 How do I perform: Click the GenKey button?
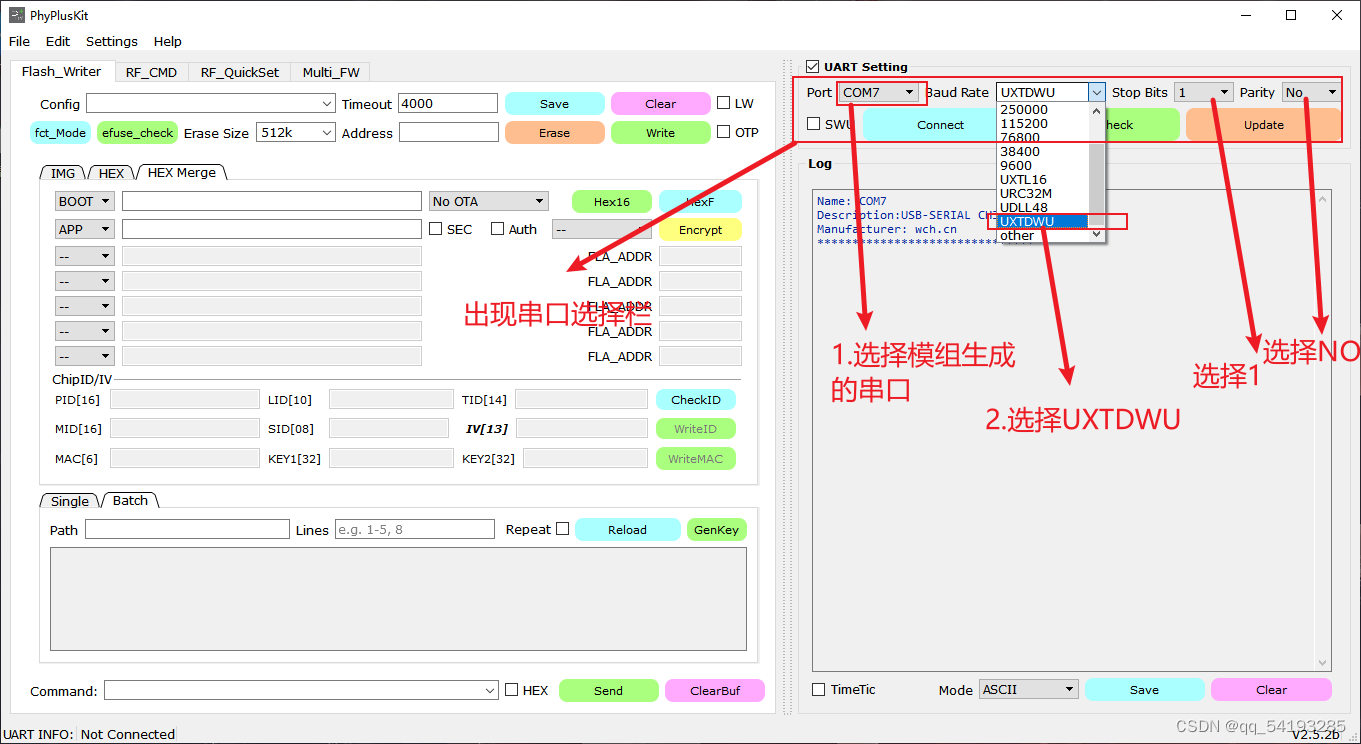717,530
